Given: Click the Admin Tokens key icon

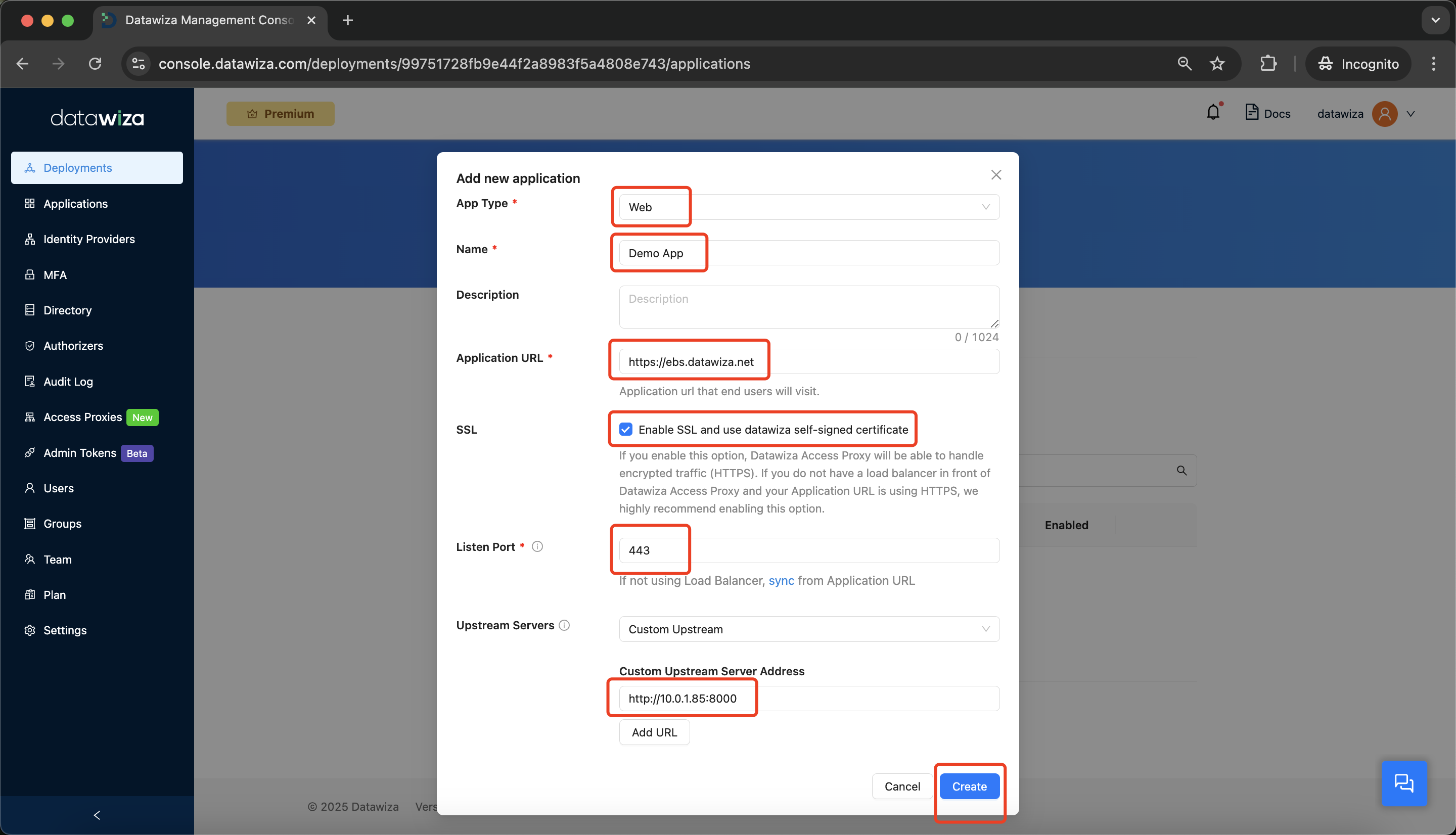Looking at the screenshot, I should 30,452.
